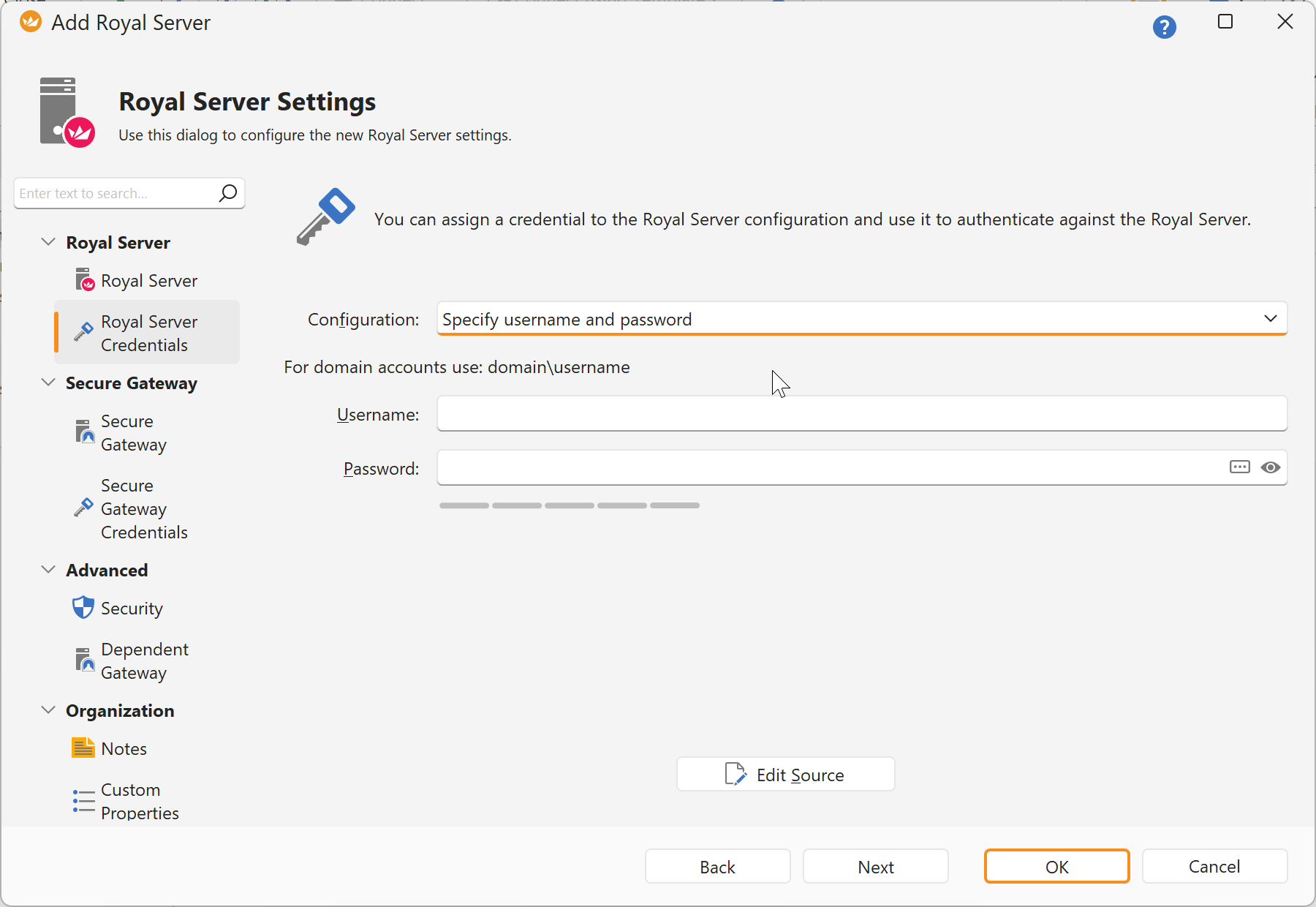Click the Next button
The height and width of the screenshot is (907, 1316).
tap(876, 867)
